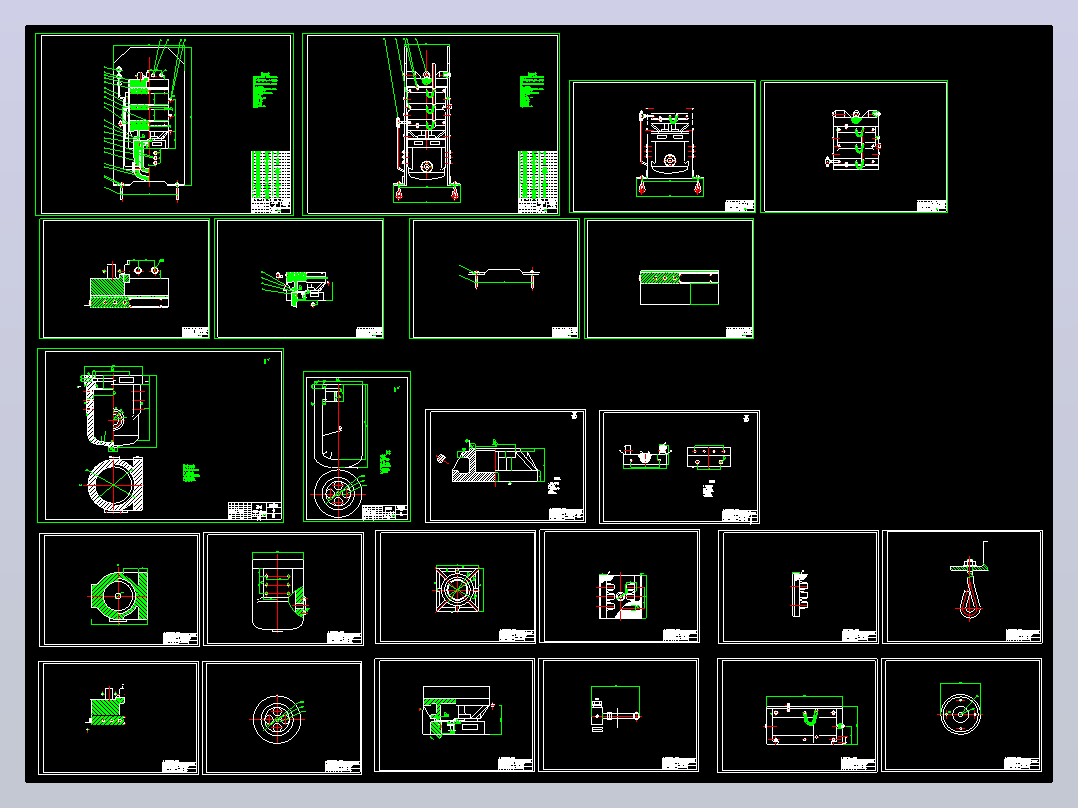The height and width of the screenshot is (808, 1078).
Task: Select the rectangular plate sheet with green U-hook
Action: (798, 715)
